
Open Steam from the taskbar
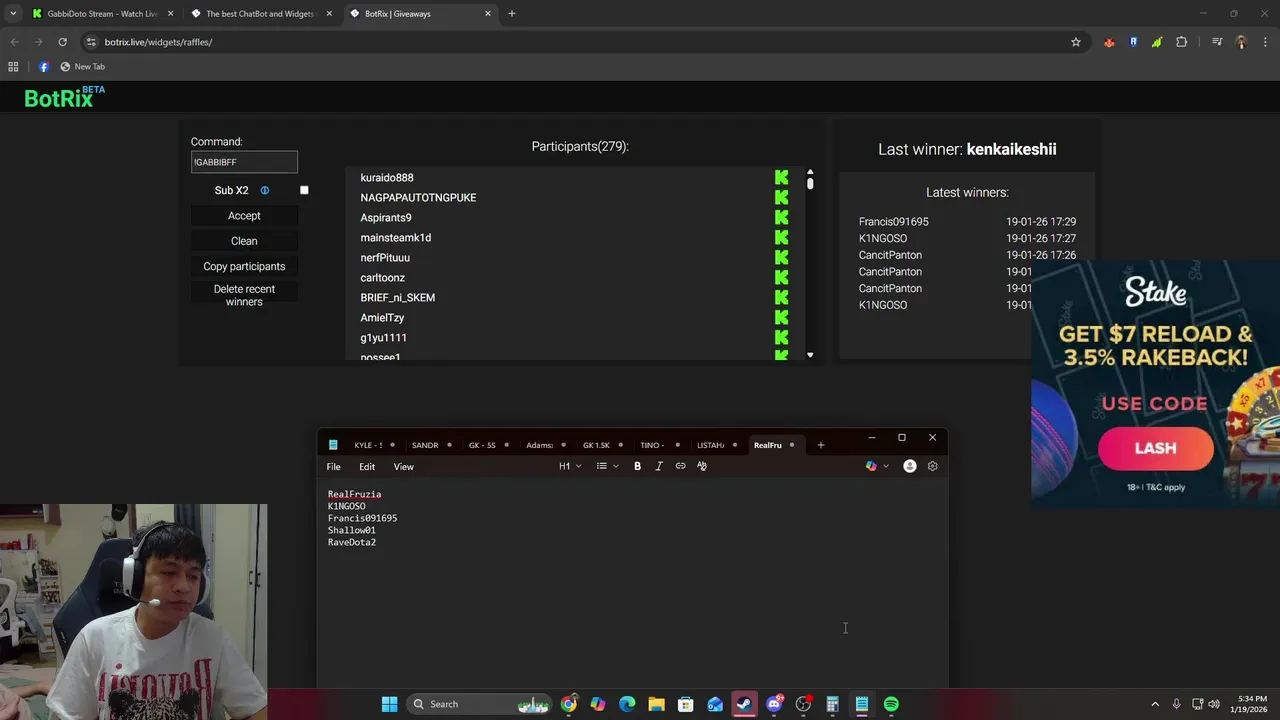tap(744, 704)
